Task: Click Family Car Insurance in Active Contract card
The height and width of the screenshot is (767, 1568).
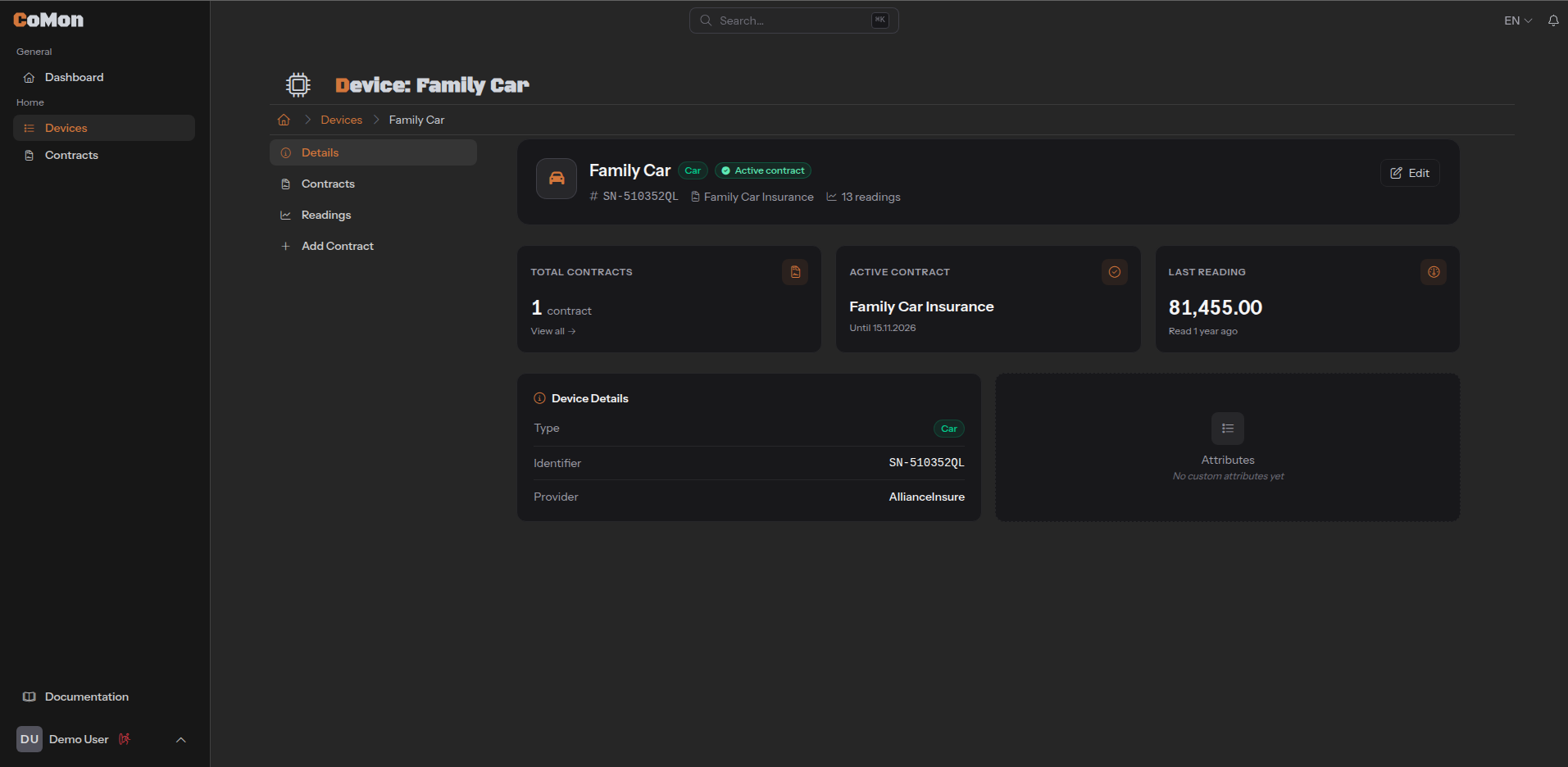Action: (x=921, y=306)
